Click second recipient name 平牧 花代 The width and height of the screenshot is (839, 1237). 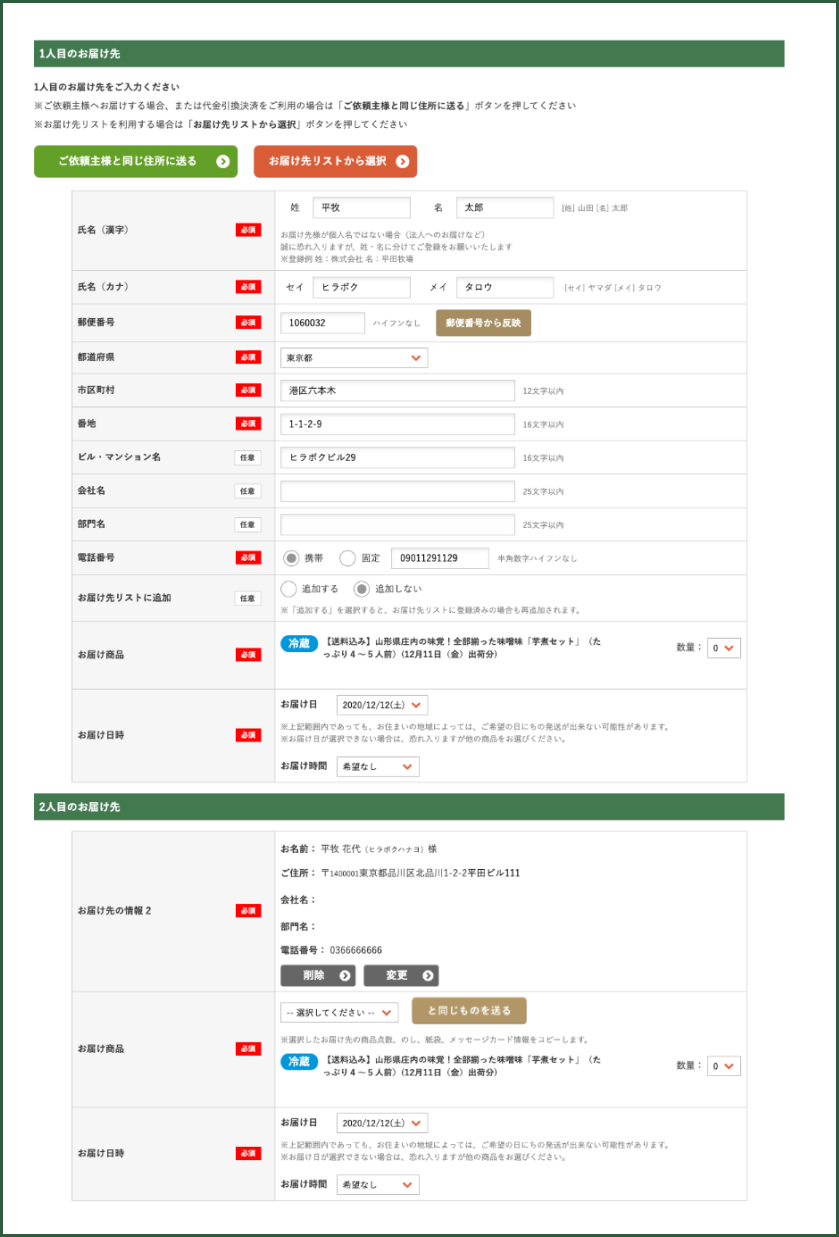tap(340, 849)
